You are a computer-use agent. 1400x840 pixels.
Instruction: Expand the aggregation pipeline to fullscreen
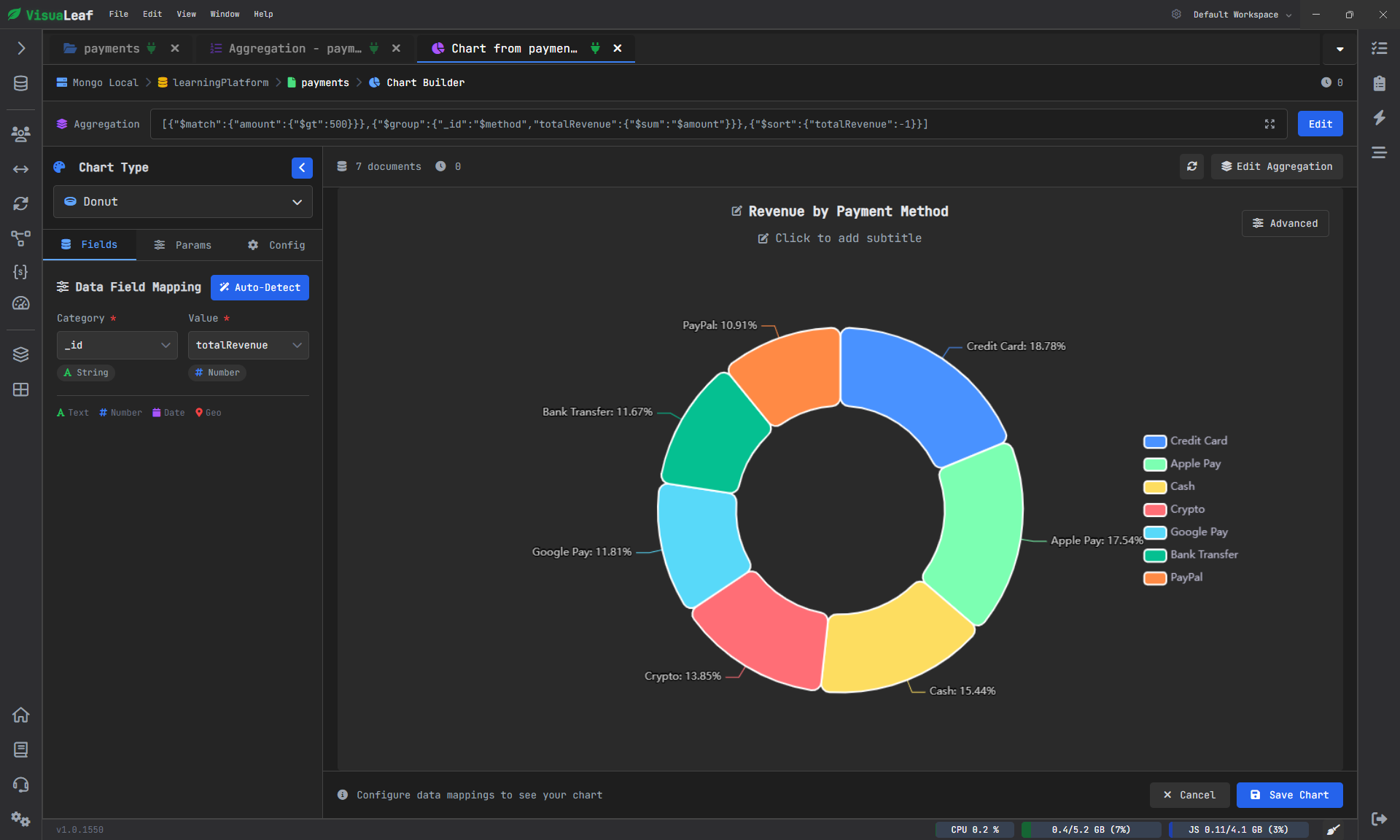1270,124
